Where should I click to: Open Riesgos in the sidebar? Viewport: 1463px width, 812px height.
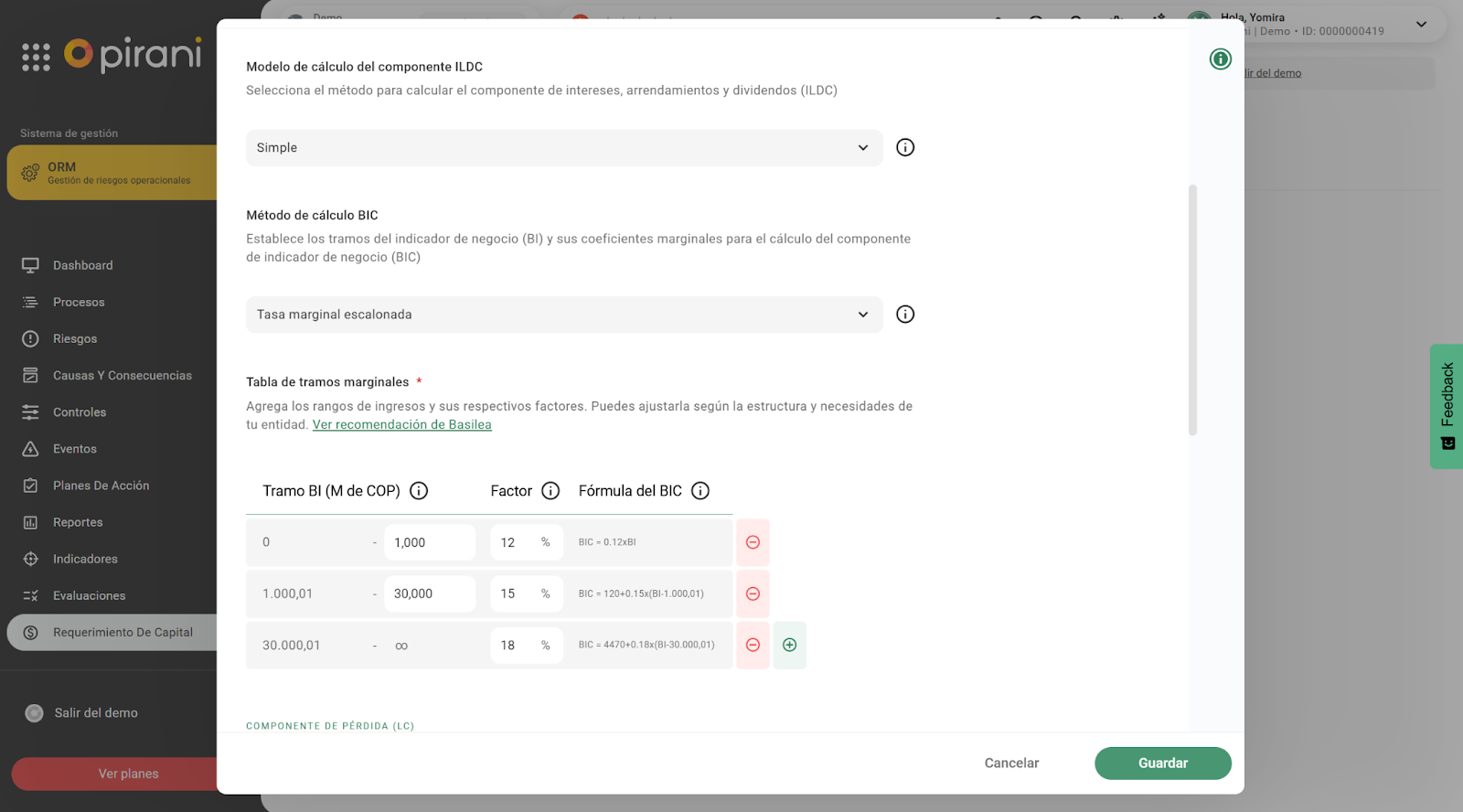click(75, 339)
